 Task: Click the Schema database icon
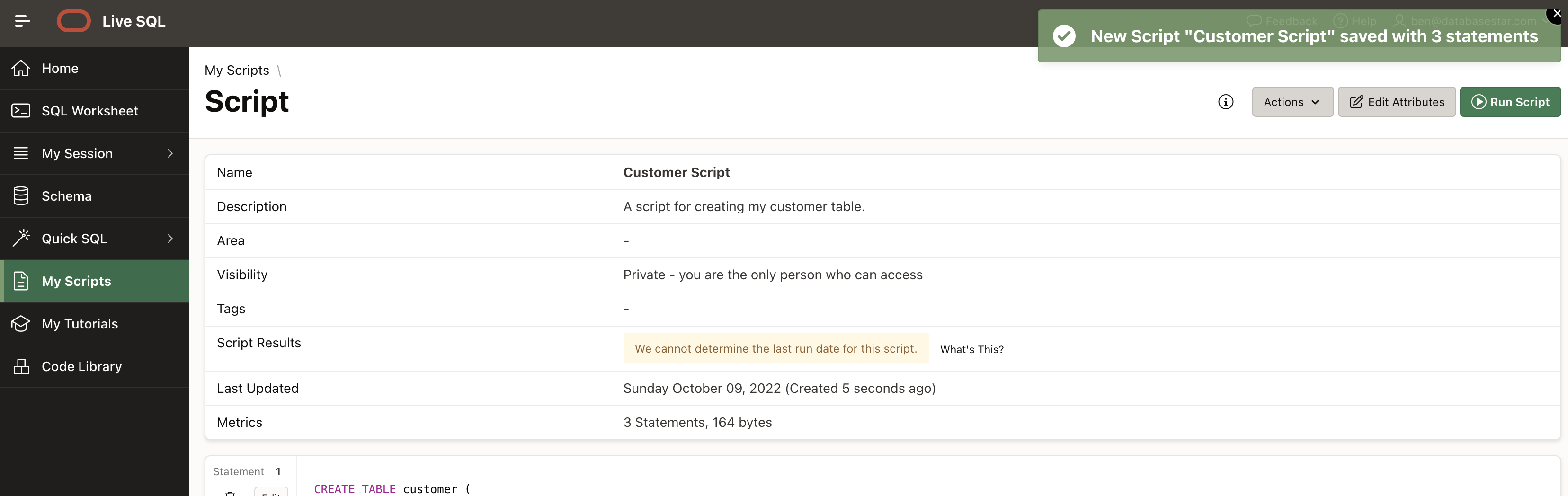tap(21, 196)
